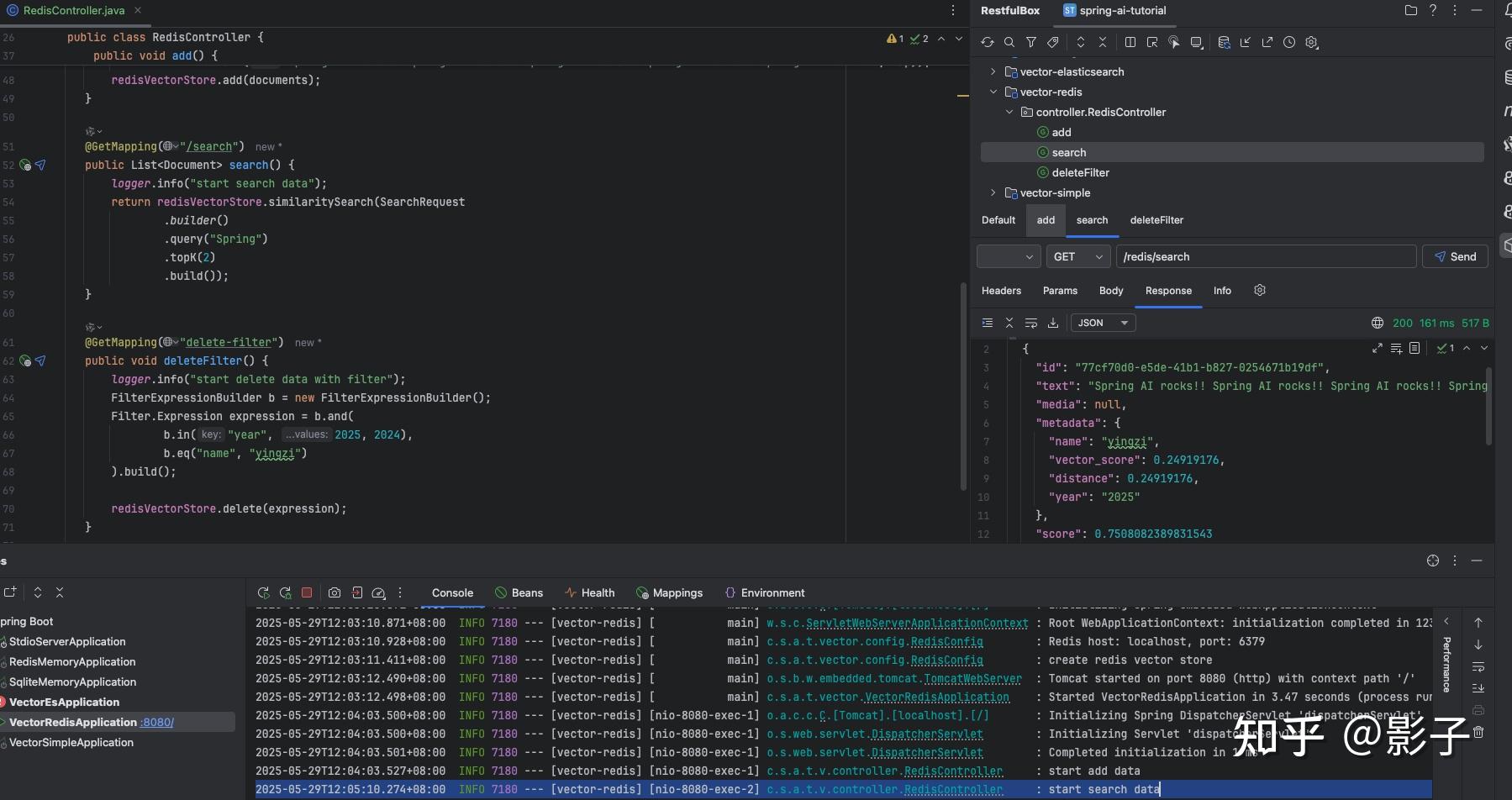This screenshot has width=1512, height=800.
Task: Download the response with the save icon
Action: click(1053, 323)
